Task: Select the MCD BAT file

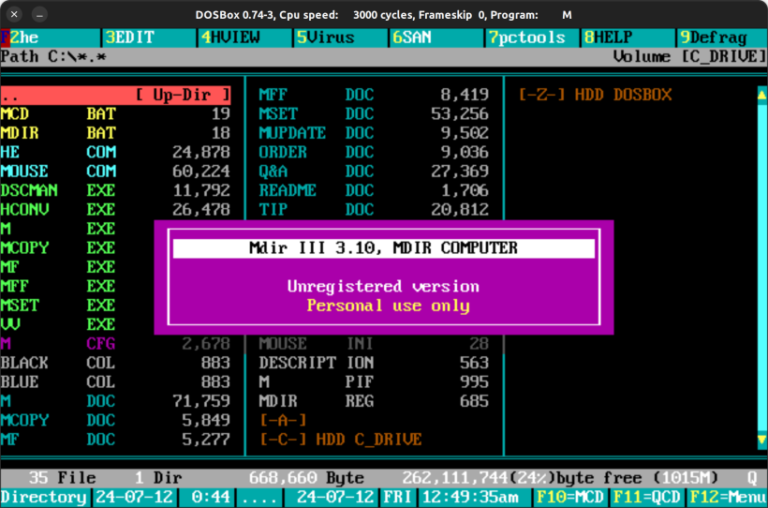Action: (x=116, y=114)
